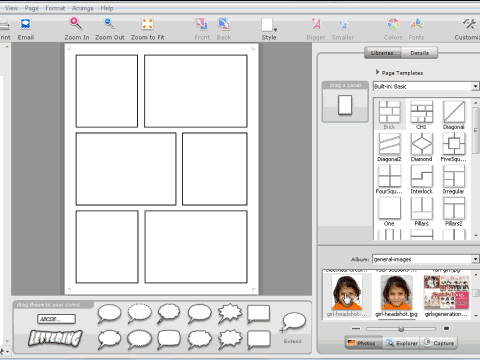480x360 pixels.
Task: Click the rectangular balloon in bottom row
Action: (259, 340)
